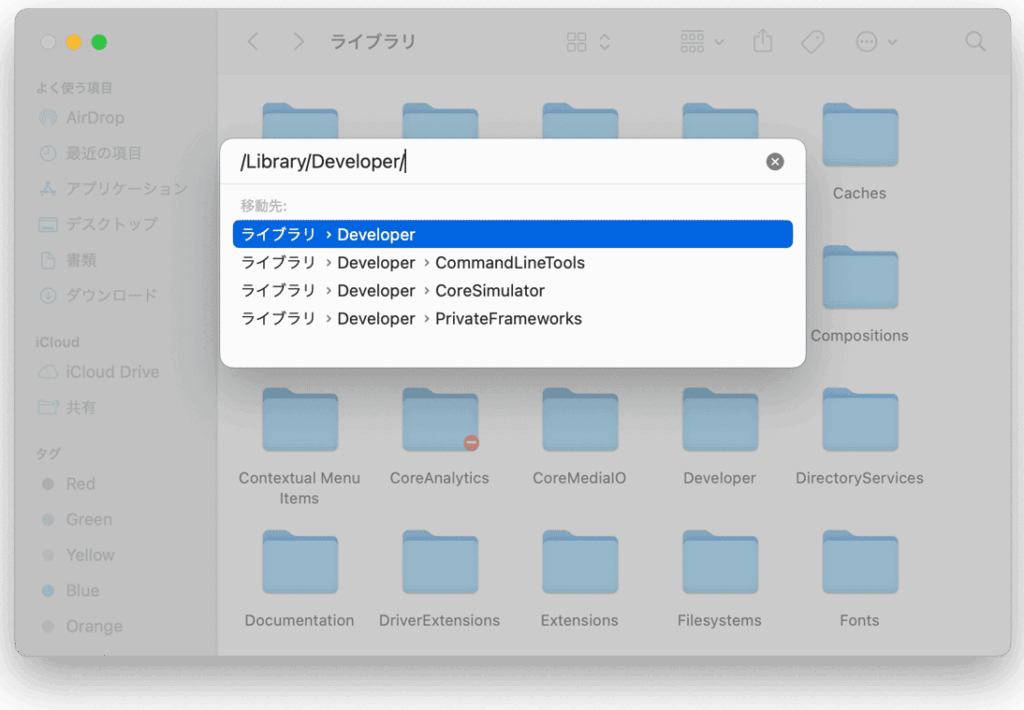
Task: Expand the group-by options dropdown
Action: 702,42
